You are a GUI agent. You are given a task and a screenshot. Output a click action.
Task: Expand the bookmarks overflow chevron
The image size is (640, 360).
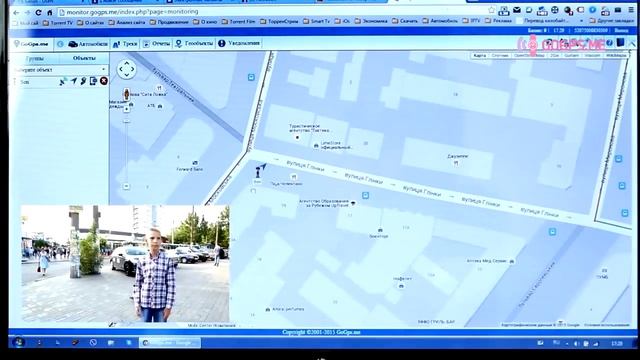[x=581, y=20]
